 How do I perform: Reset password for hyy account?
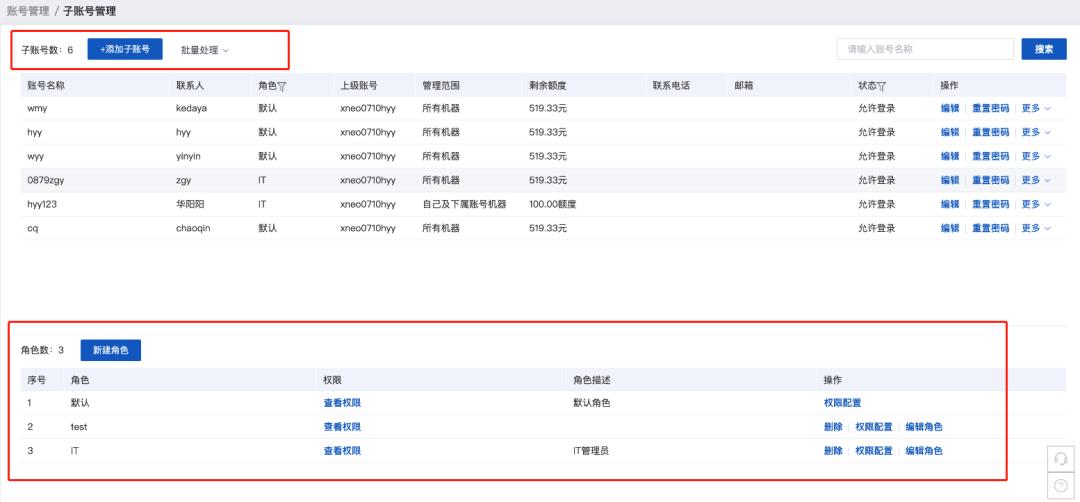(990, 132)
